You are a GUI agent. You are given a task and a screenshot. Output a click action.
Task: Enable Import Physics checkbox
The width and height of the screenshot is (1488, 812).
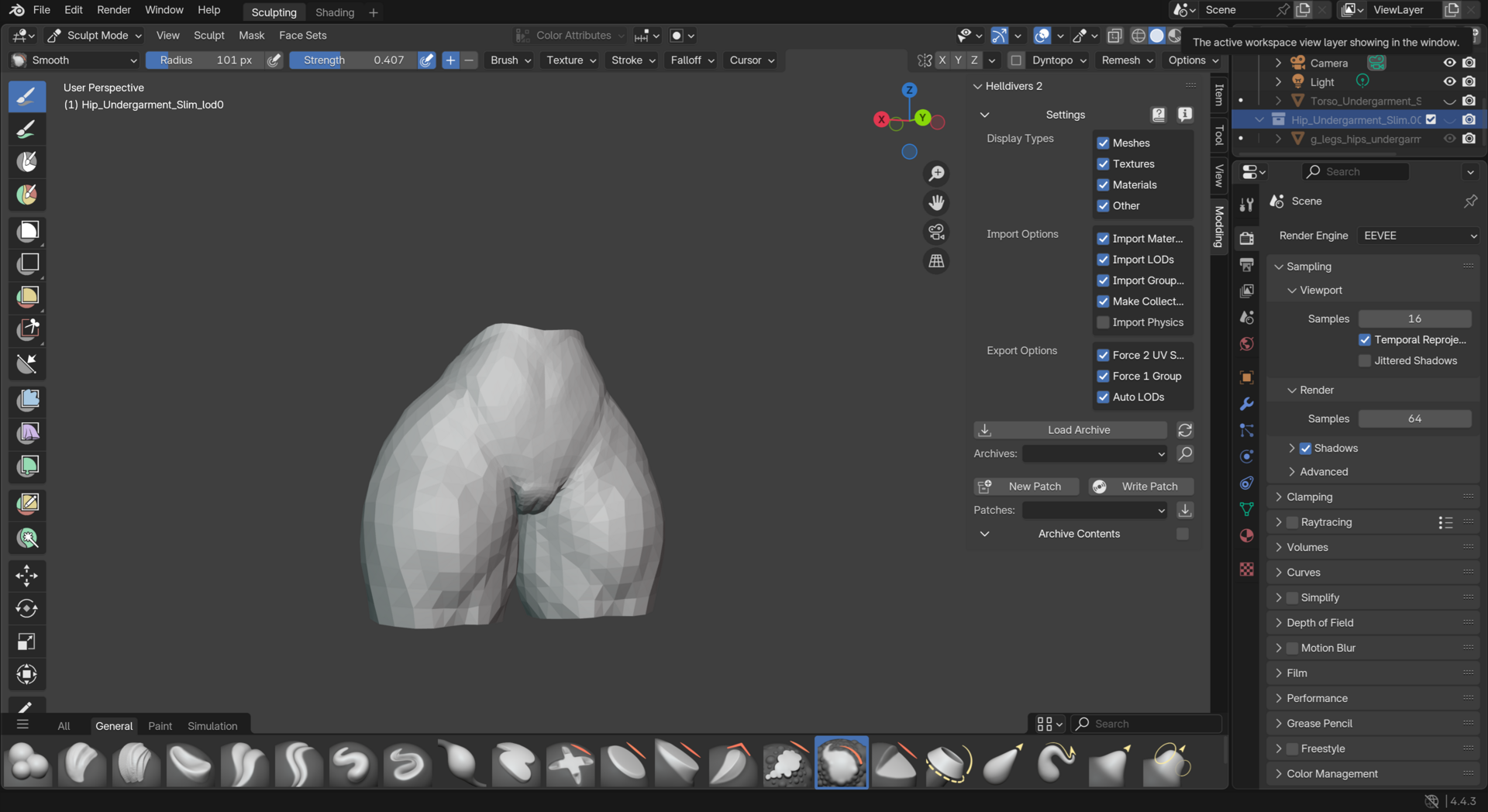tap(1104, 322)
